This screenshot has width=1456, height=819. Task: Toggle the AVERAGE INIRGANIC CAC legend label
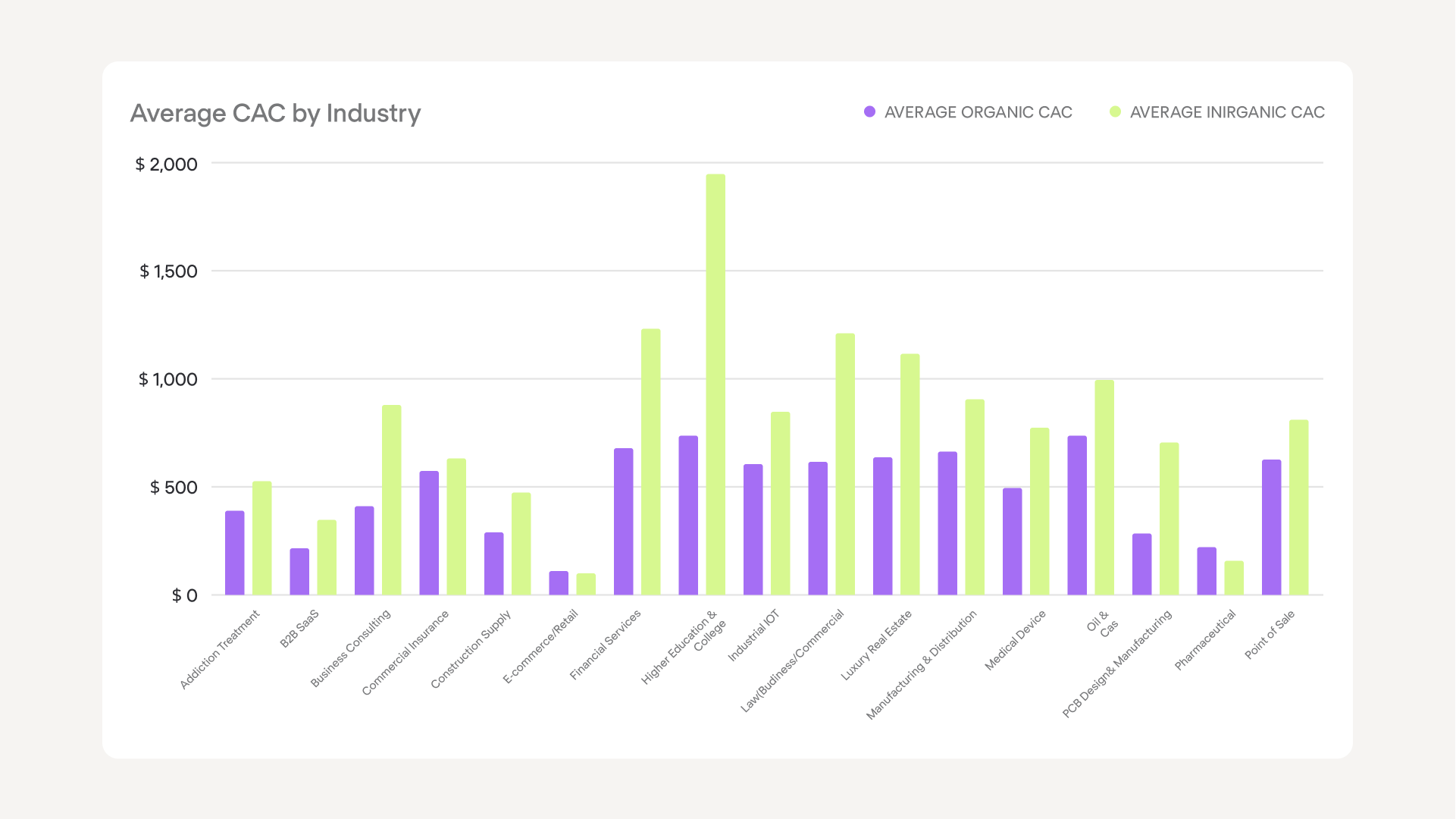pyautogui.click(x=1226, y=112)
